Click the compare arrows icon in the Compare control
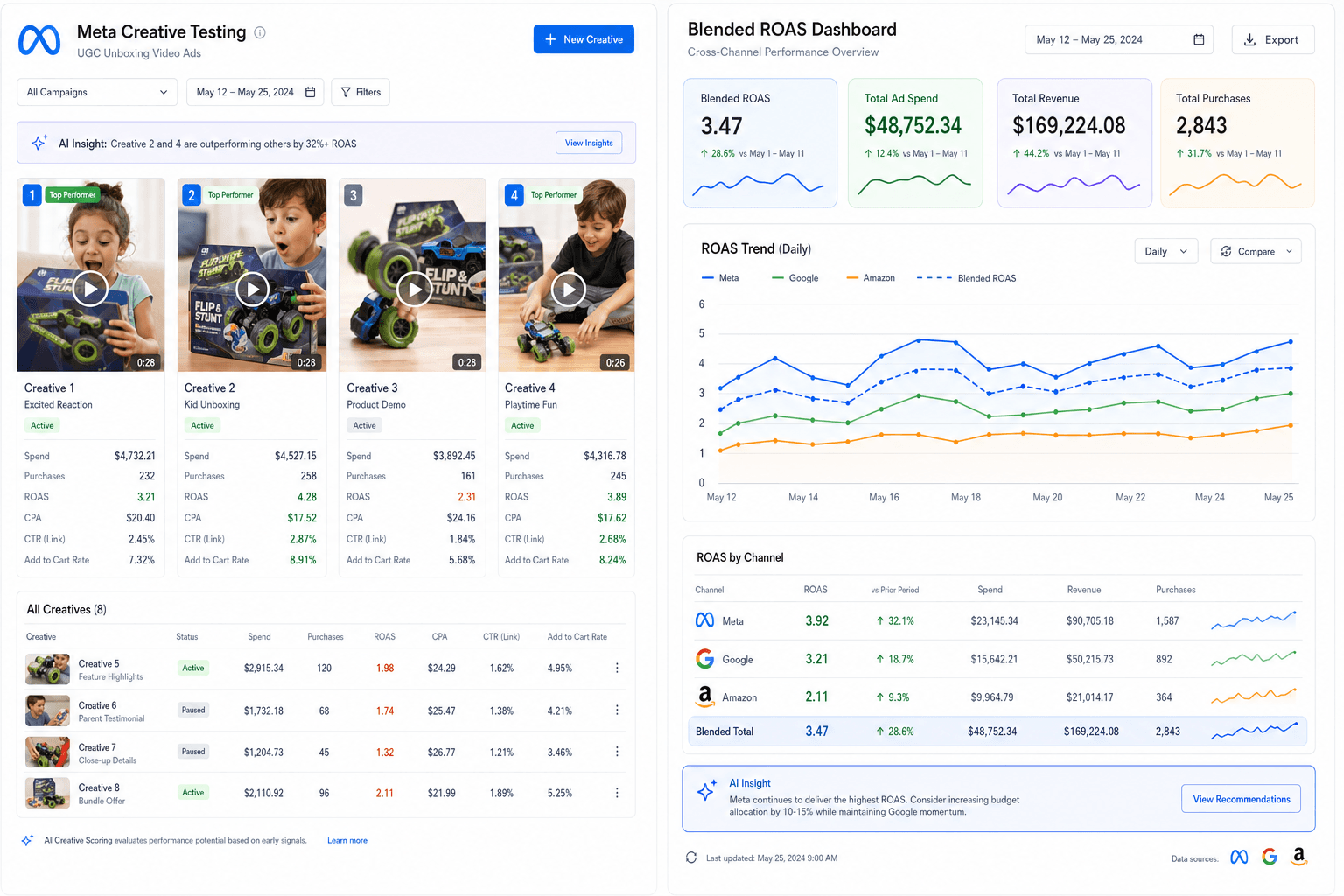 tap(1226, 251)
